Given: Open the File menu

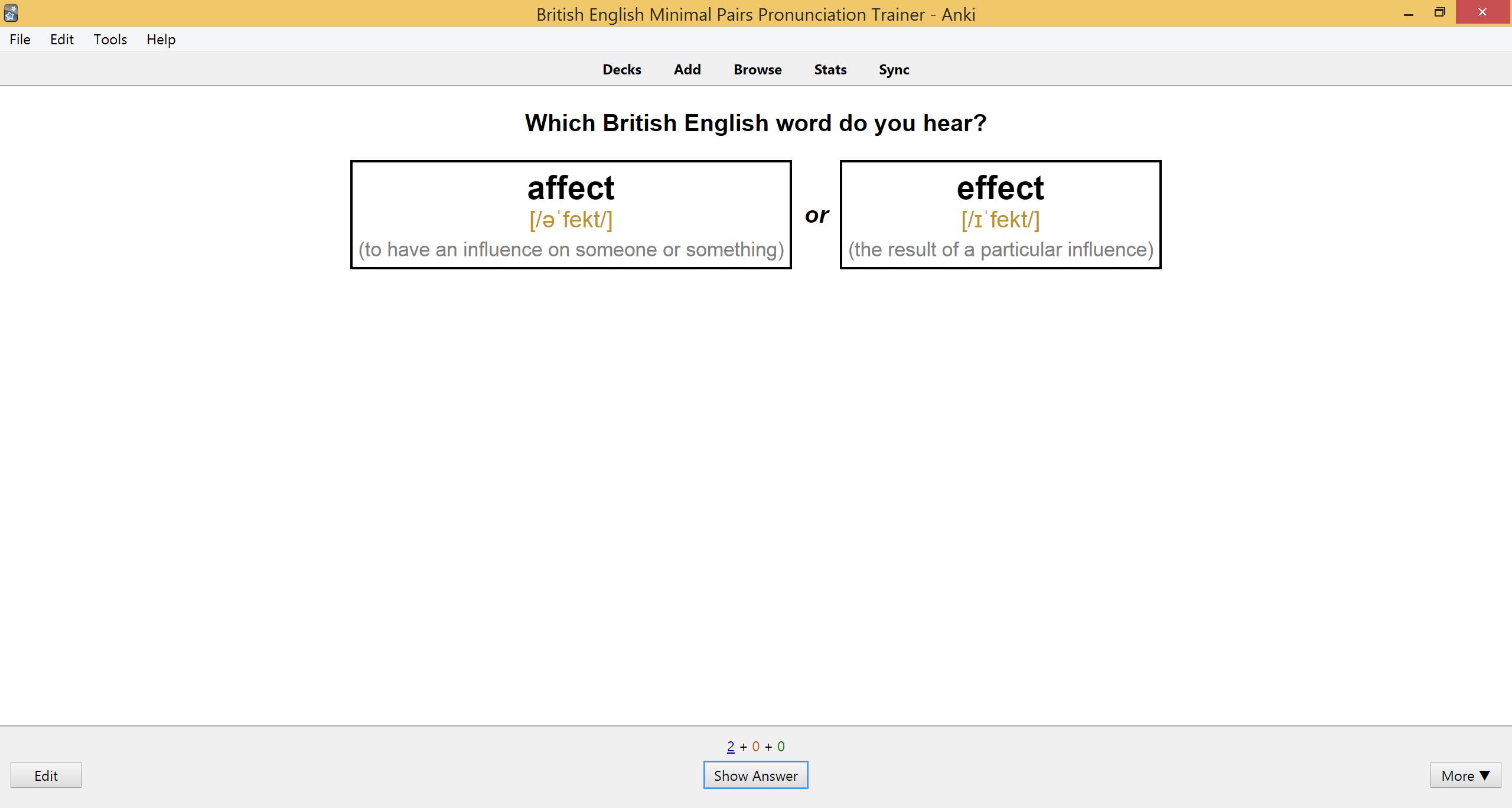Looking at the screenshot, I should point(20,40).
